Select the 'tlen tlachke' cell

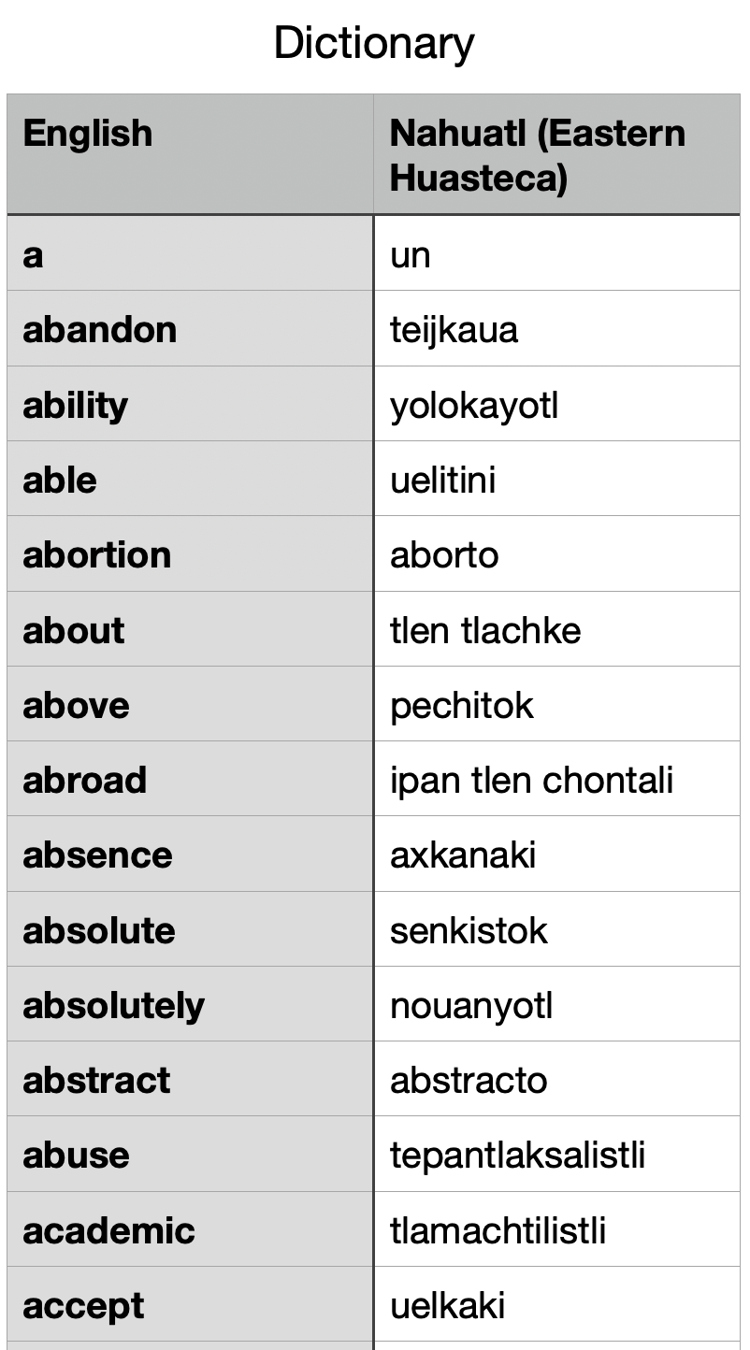(485, 630)
